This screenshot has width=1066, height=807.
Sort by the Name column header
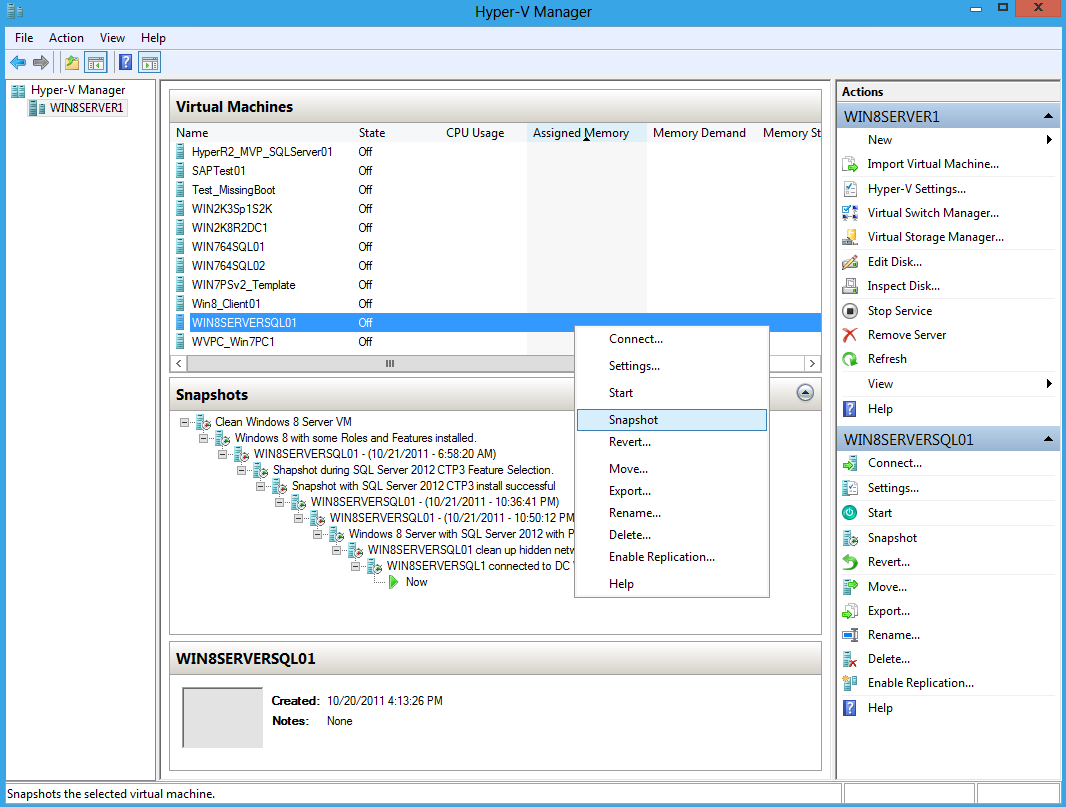tap(262, 133)
